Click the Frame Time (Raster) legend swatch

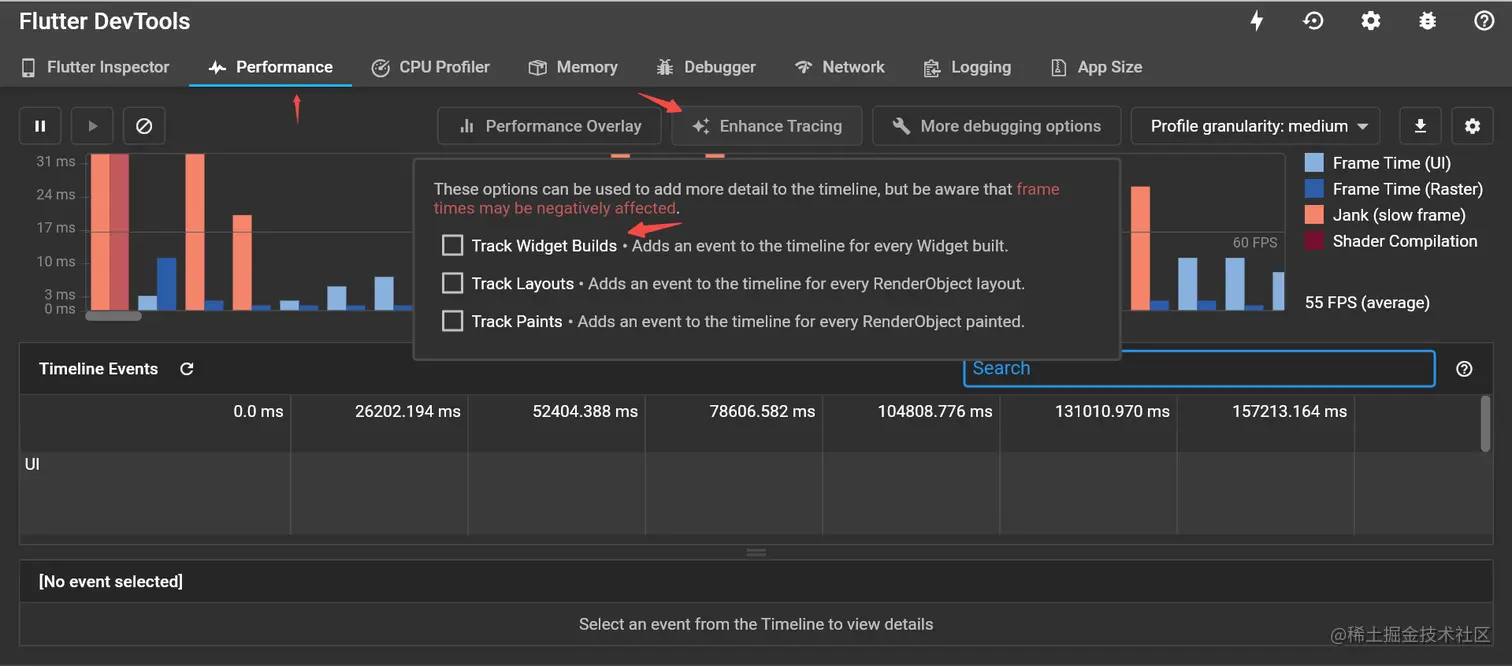click(x=1314, y=189)
